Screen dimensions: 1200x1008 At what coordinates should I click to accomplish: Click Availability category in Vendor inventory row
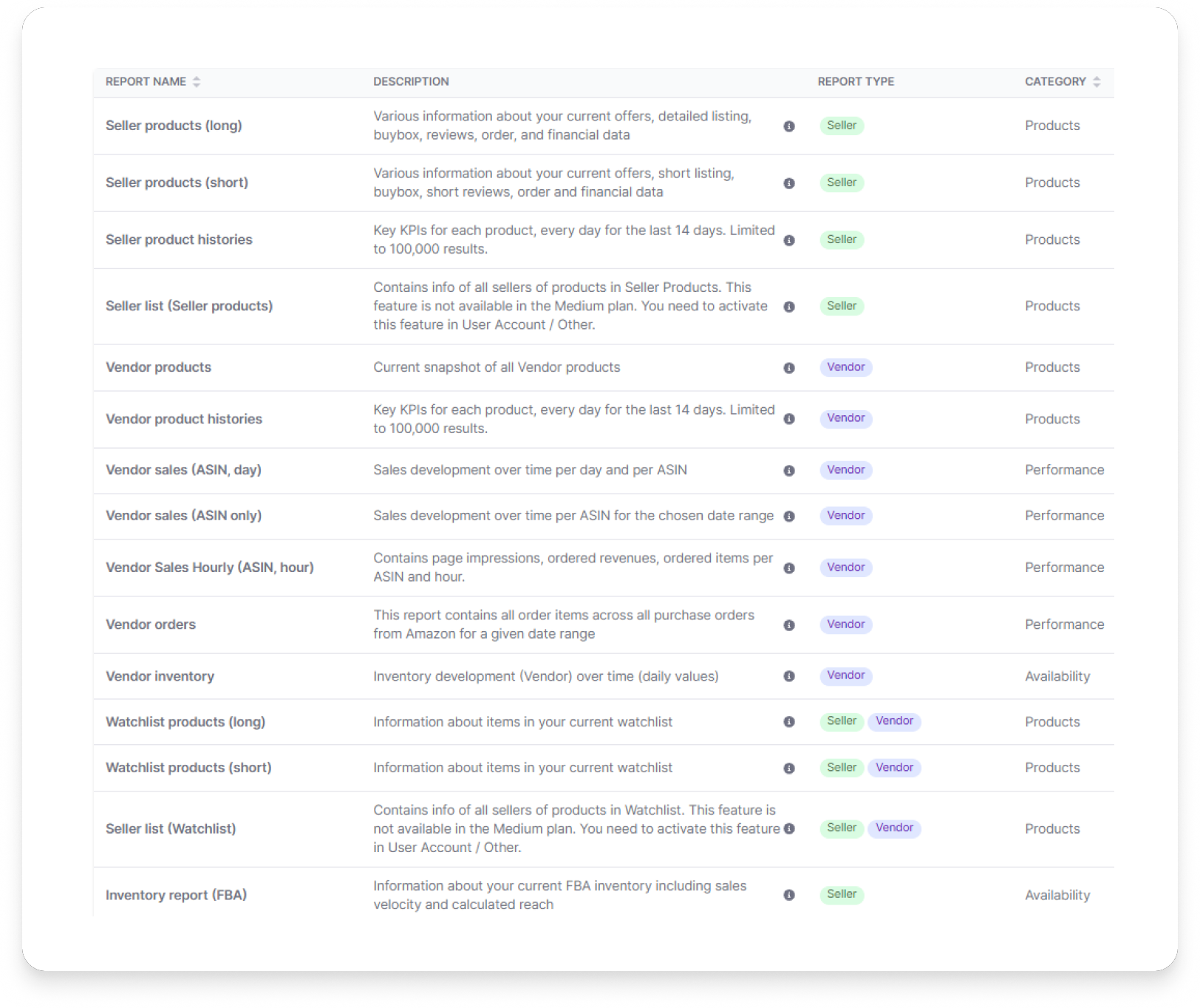[1057, 676]
